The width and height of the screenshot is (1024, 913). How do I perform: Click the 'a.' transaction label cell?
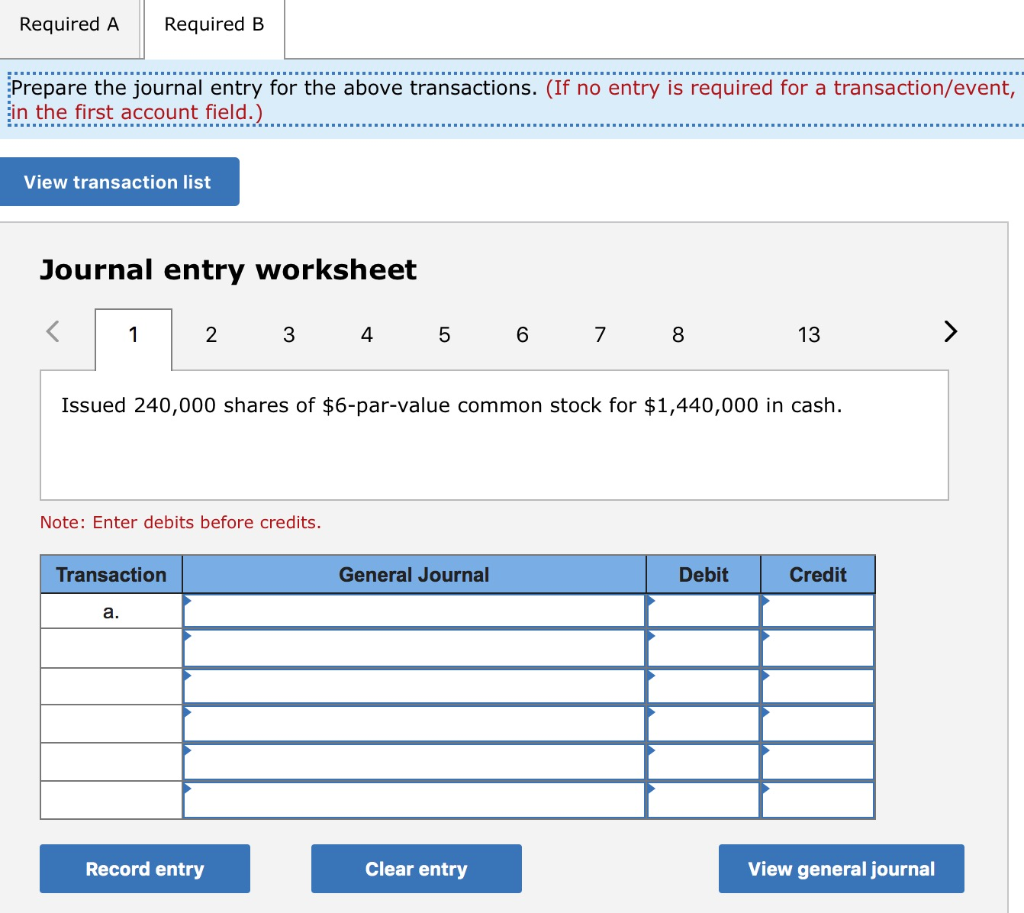(x=111, y=611)
